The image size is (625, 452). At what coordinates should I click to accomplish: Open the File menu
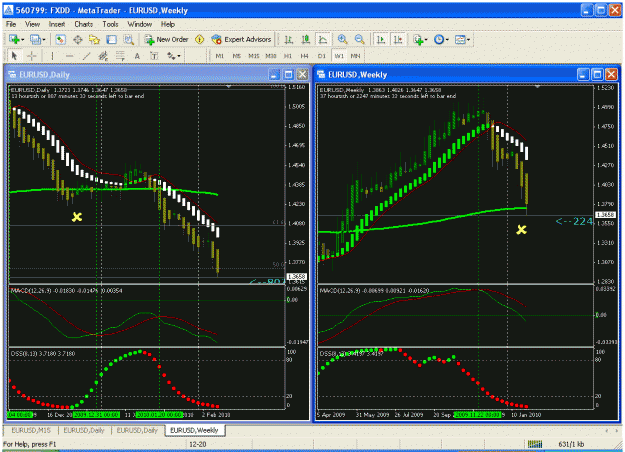[x=11, y=24]
